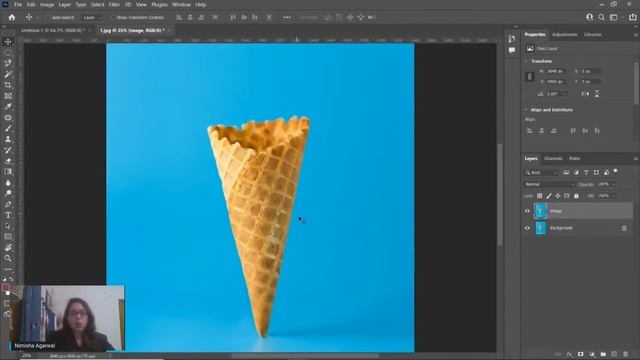Image resolution: width=640 pixels, height=360 pixels.
Task: Click the Delete layer trash icon
Action: (x=625, y=354)
